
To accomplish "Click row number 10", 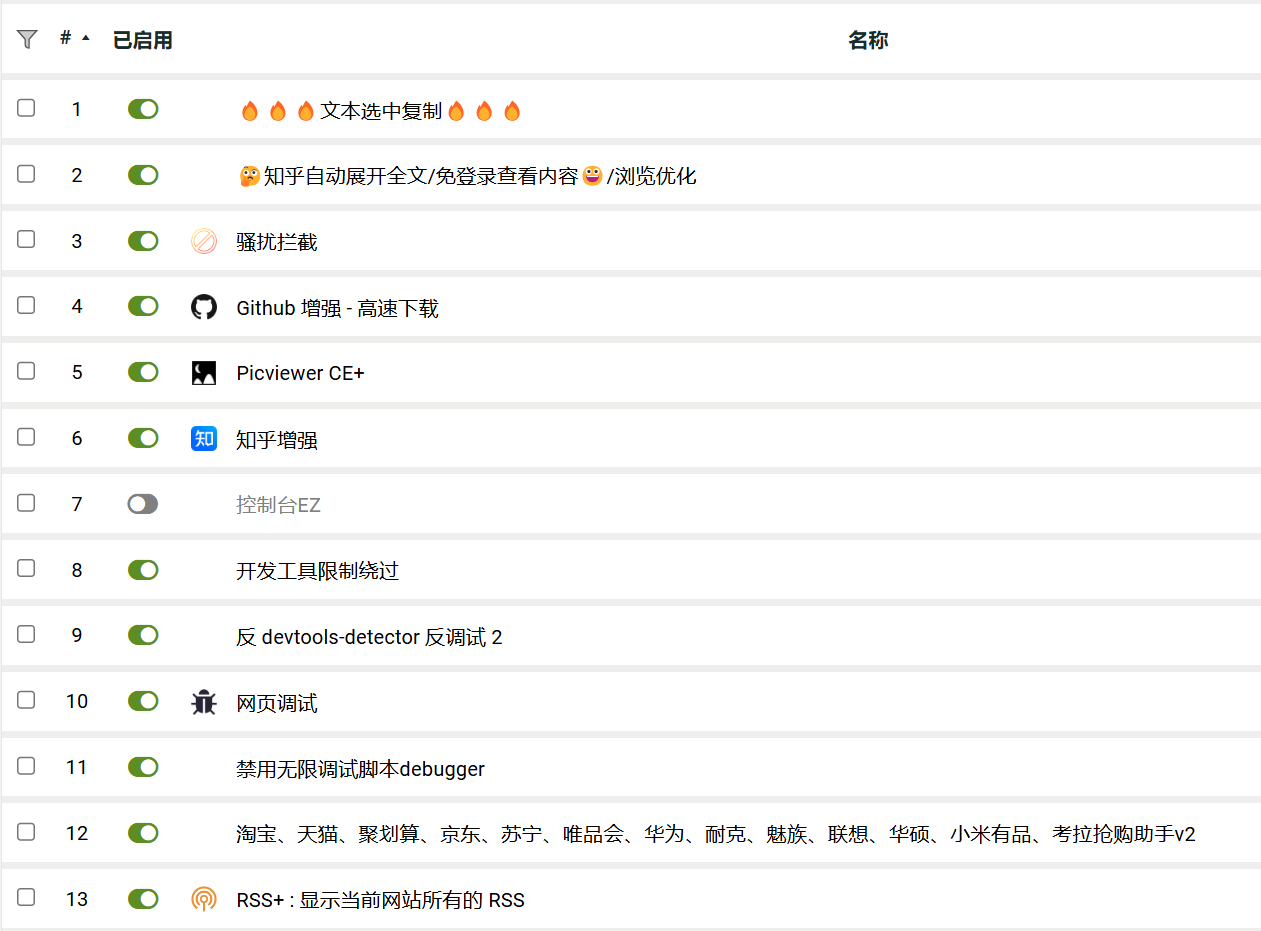I will tap(77, 701).
